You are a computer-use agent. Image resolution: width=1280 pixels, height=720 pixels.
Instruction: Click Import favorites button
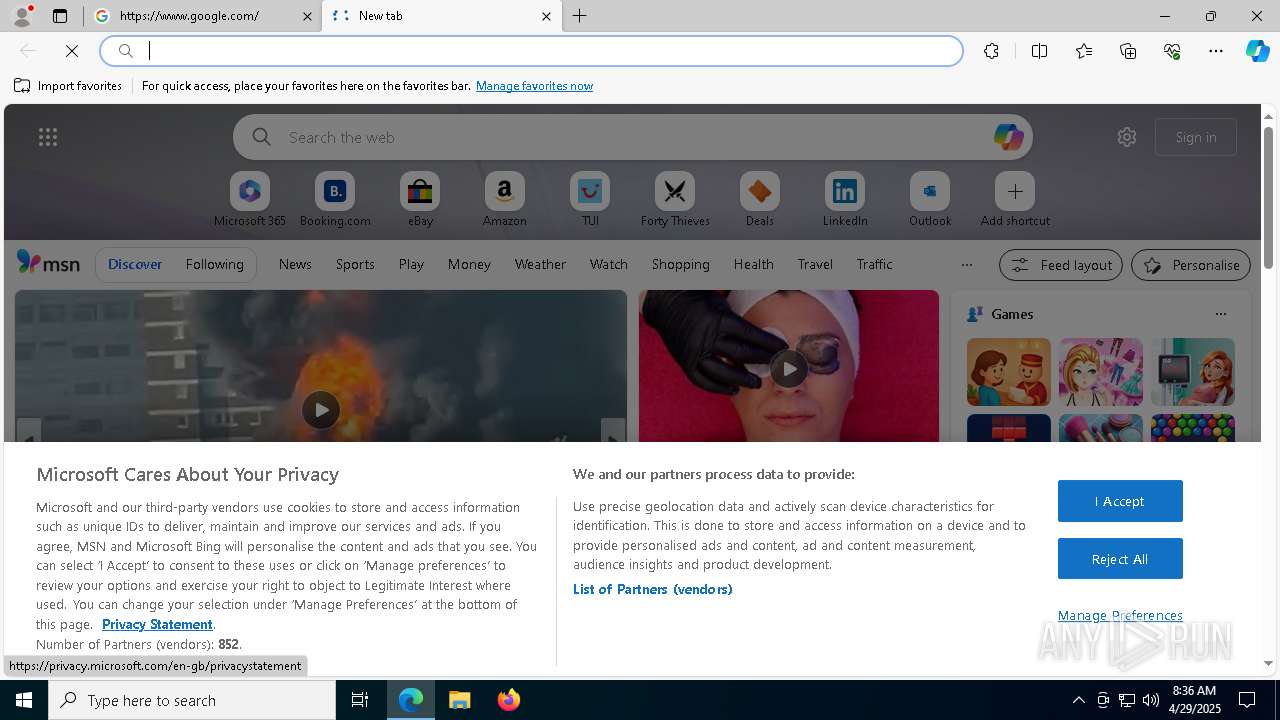(68, 86)
